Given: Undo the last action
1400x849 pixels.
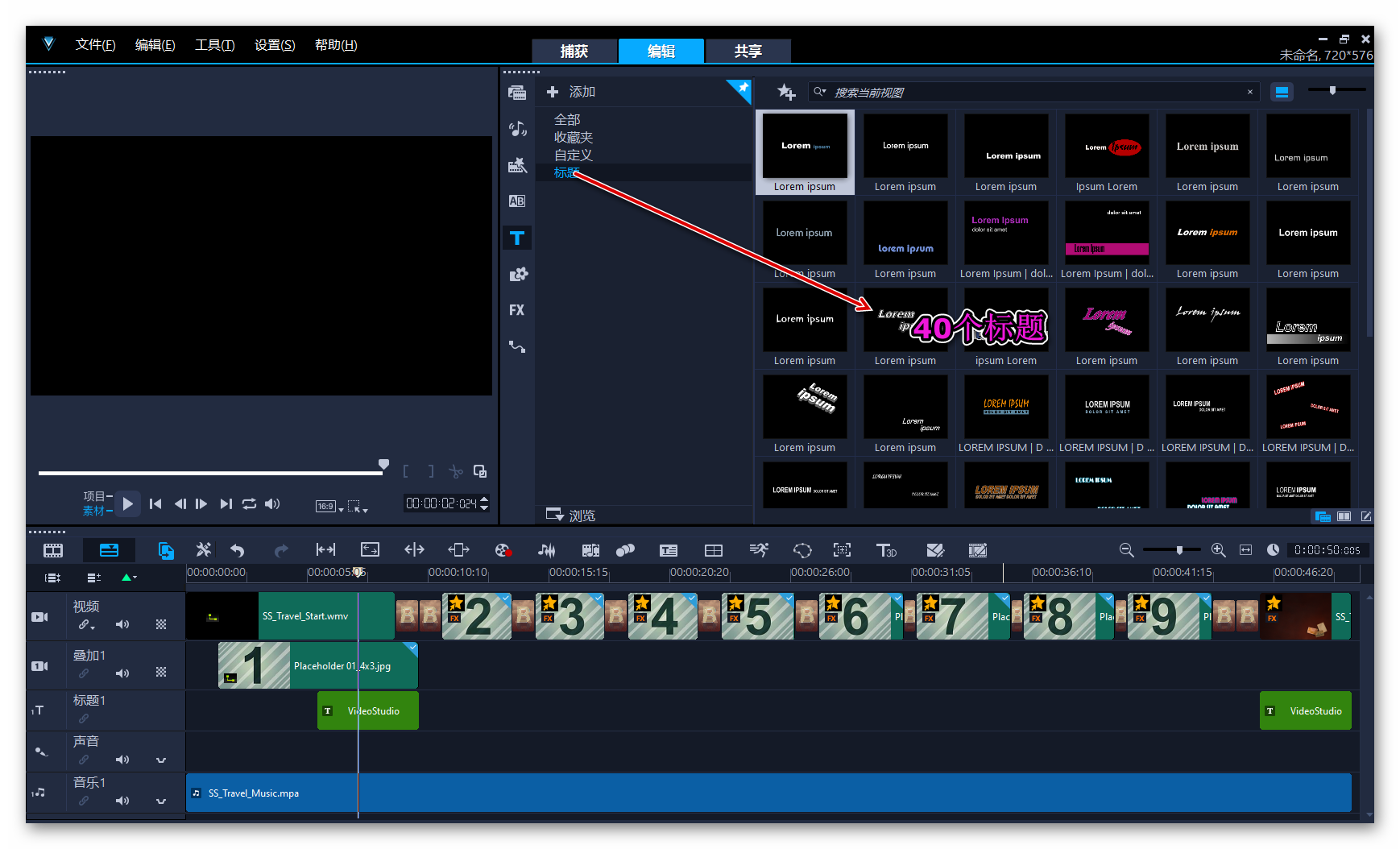Looking at the screenshot, I should [237, 550].
